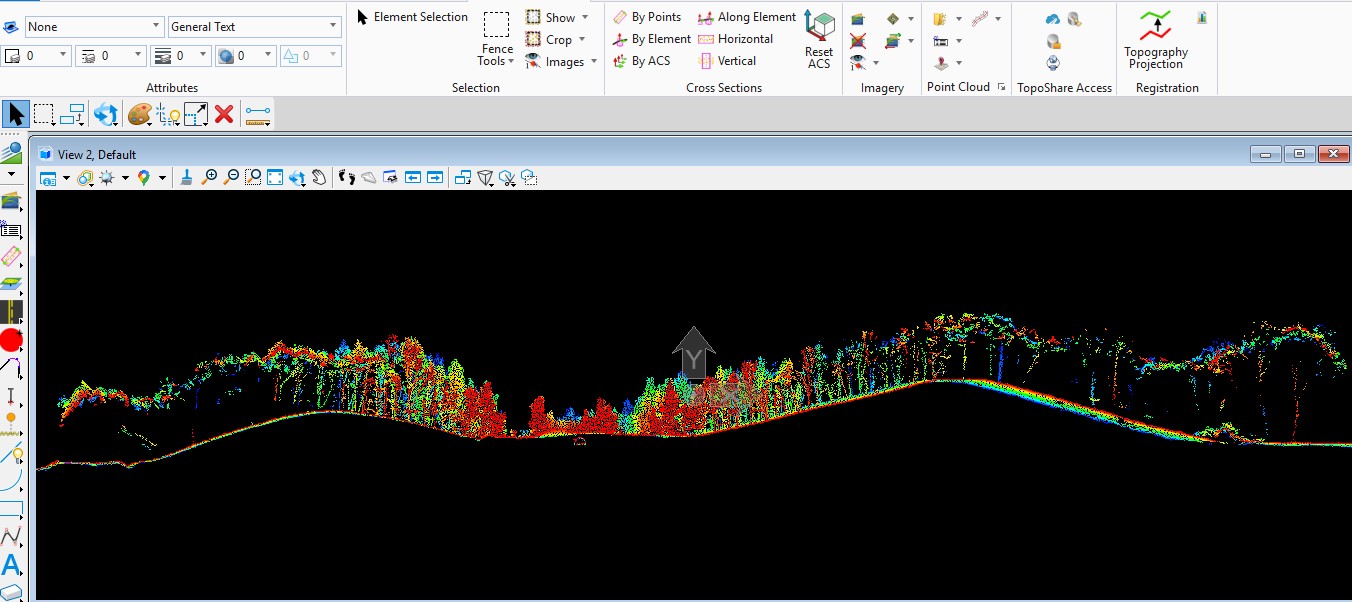Select the Zoom In magnifier tool
The width and height of the screenshot is (1352, 602).
click(x=209, y=178)
